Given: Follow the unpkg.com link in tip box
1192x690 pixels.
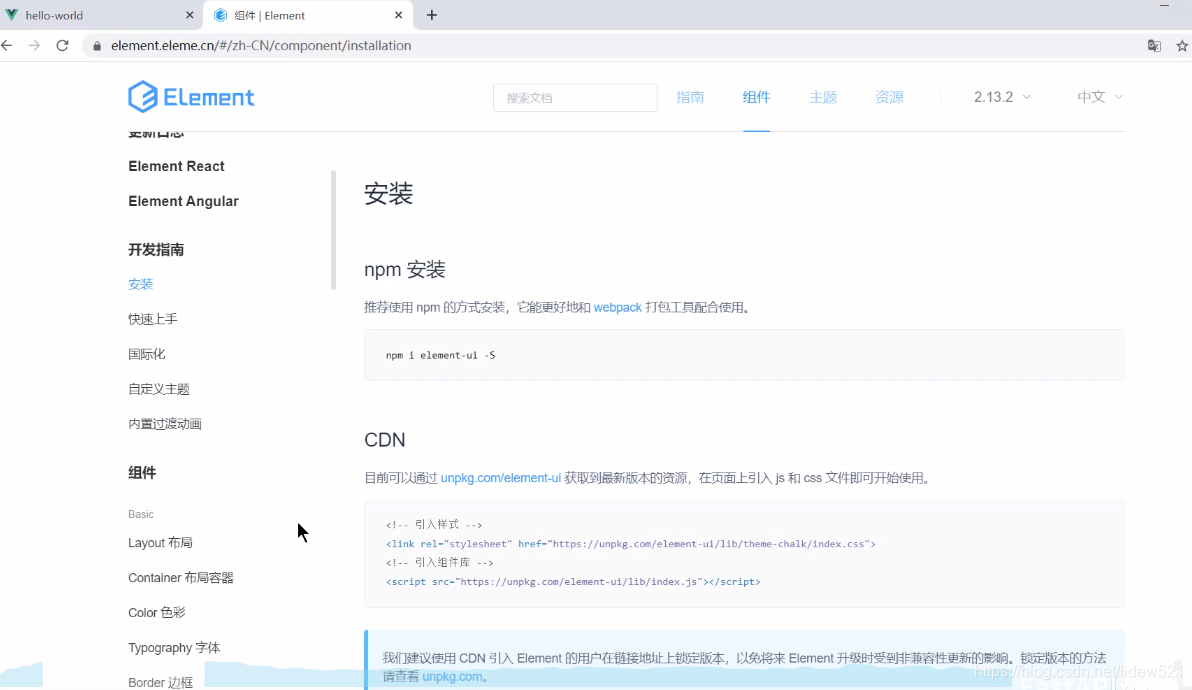Looking at the screenshot, I should (452, 676).
